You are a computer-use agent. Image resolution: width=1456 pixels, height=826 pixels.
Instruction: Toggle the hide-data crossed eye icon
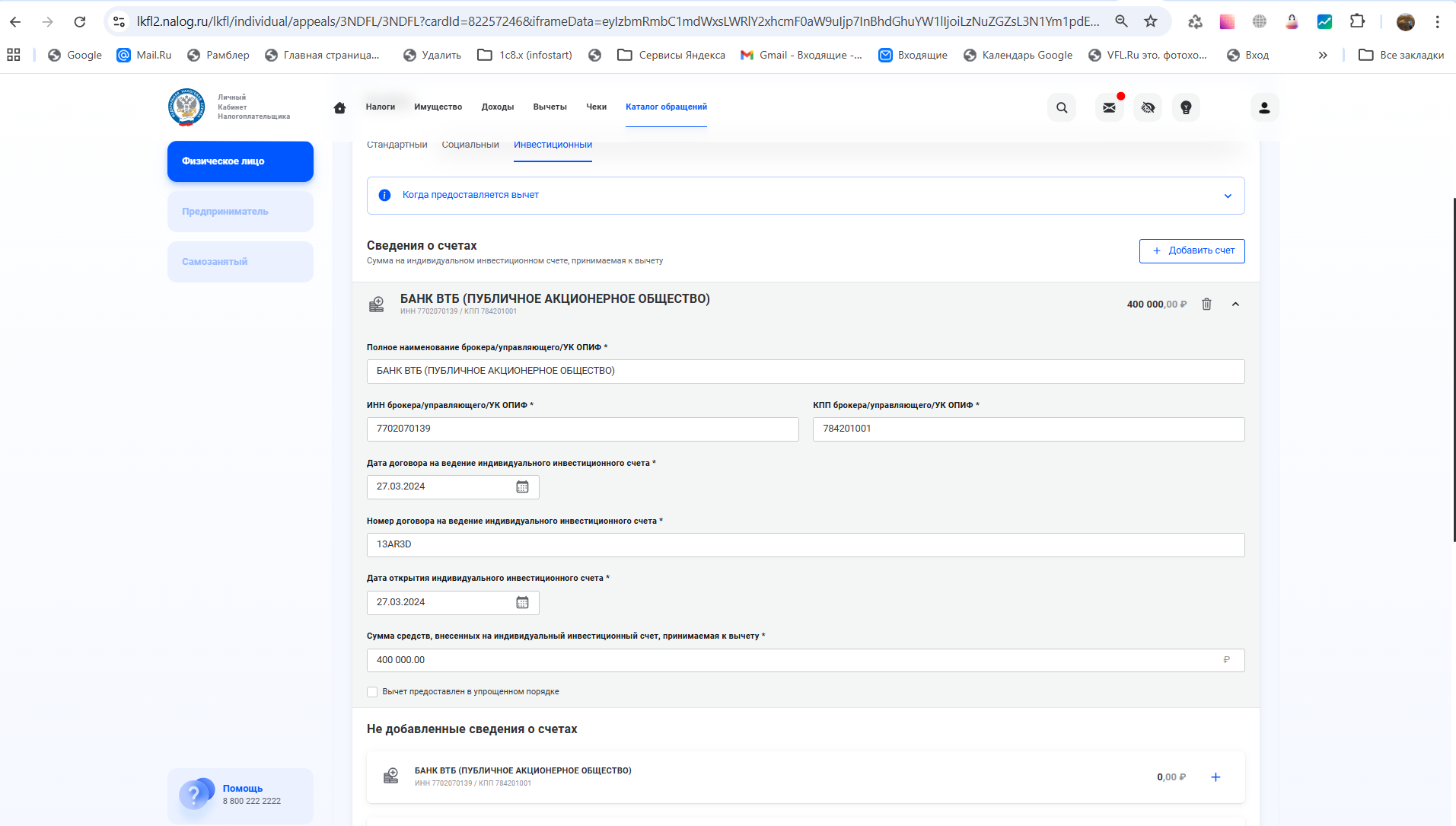(x=1148, y=107)
